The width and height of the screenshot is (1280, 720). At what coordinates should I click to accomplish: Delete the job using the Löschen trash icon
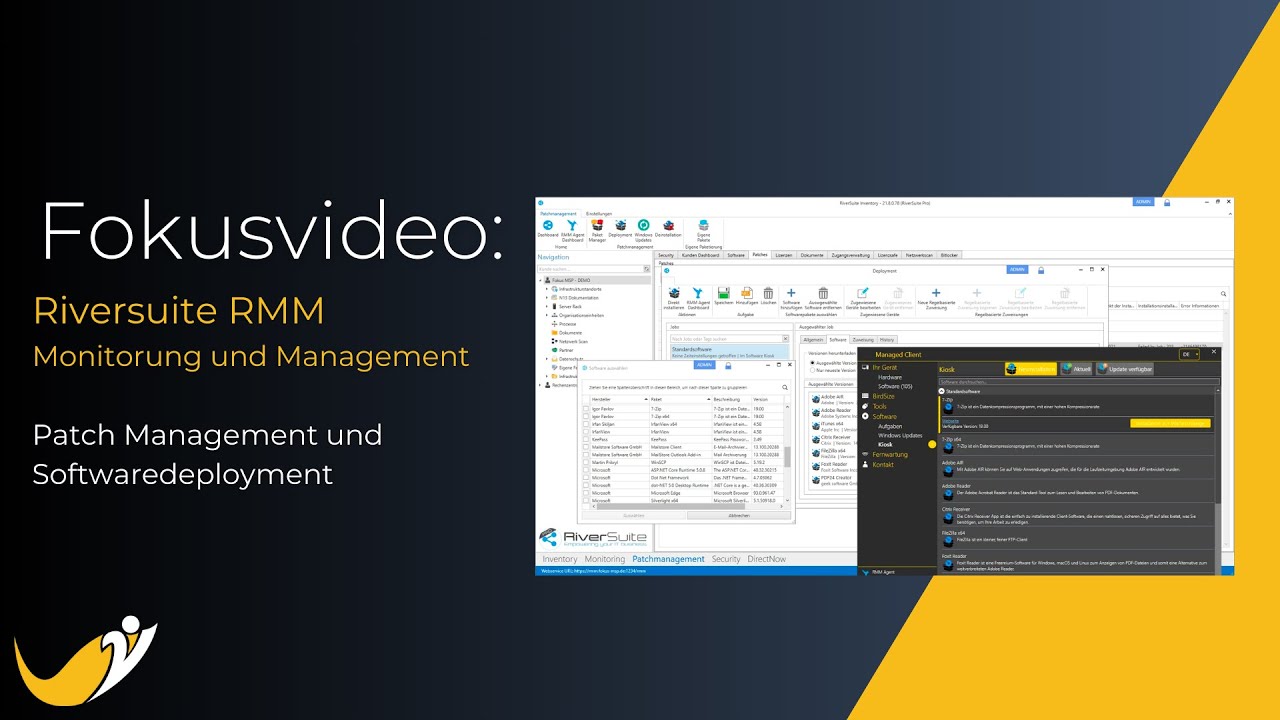pyautogui.click(x=768, y=293)
